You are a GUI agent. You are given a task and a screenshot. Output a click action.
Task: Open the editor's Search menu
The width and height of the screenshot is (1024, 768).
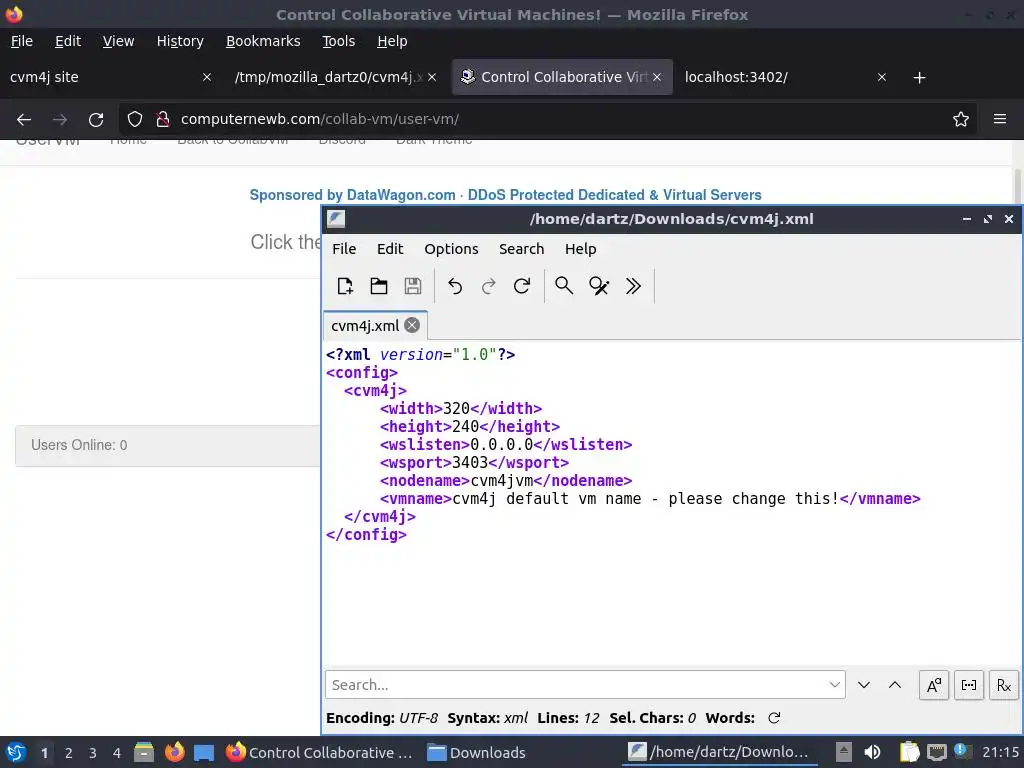point(521,249)
